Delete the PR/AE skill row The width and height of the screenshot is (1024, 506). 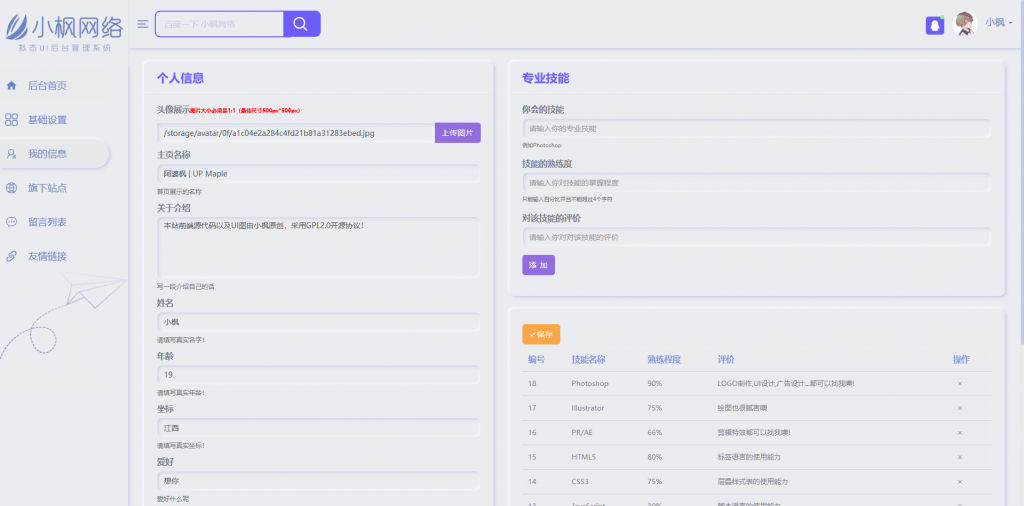(959, 433)
